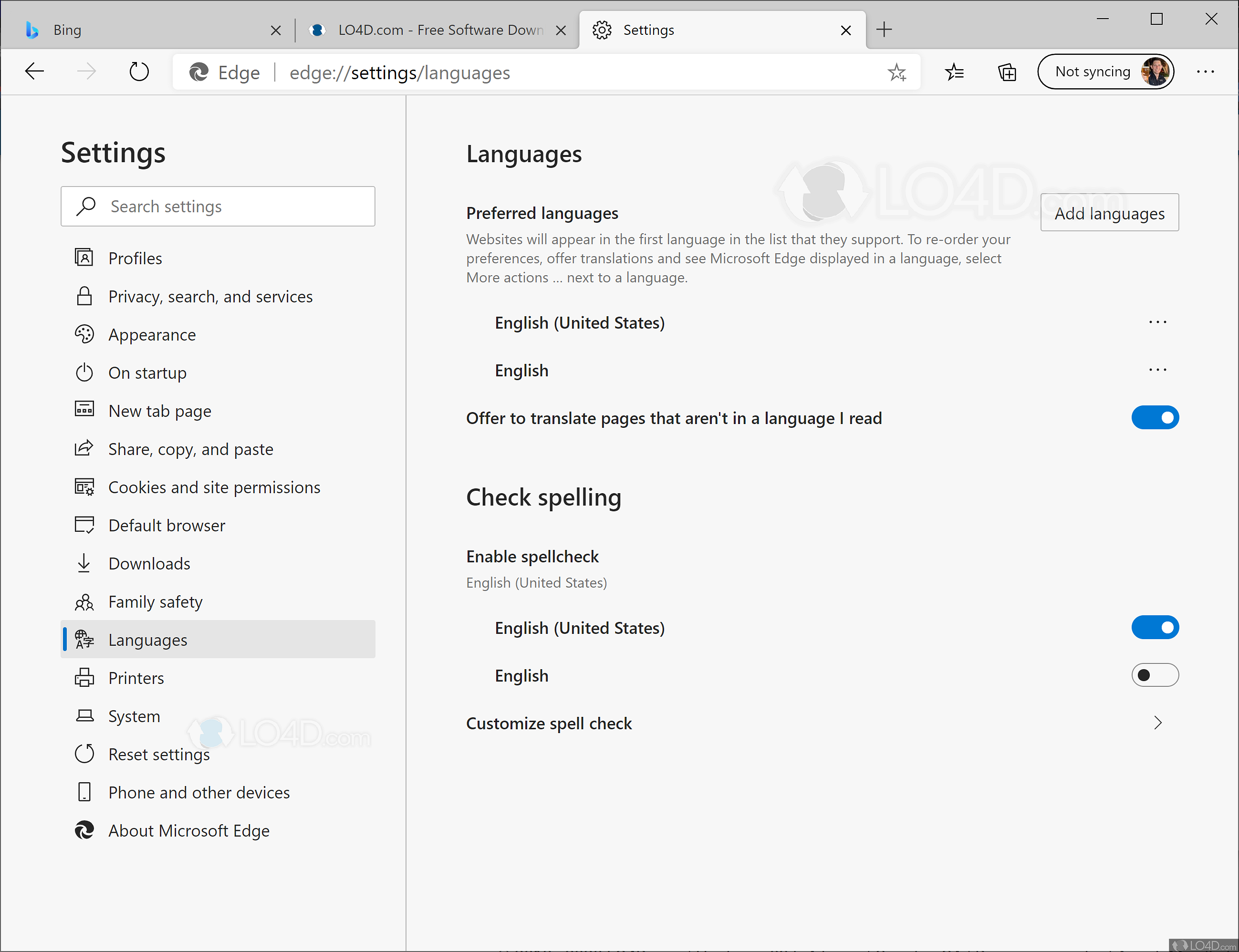This screenshot has width=1239, height=952.
Task: Open Cookies and site permissions settings
Action: pos(214,487)
